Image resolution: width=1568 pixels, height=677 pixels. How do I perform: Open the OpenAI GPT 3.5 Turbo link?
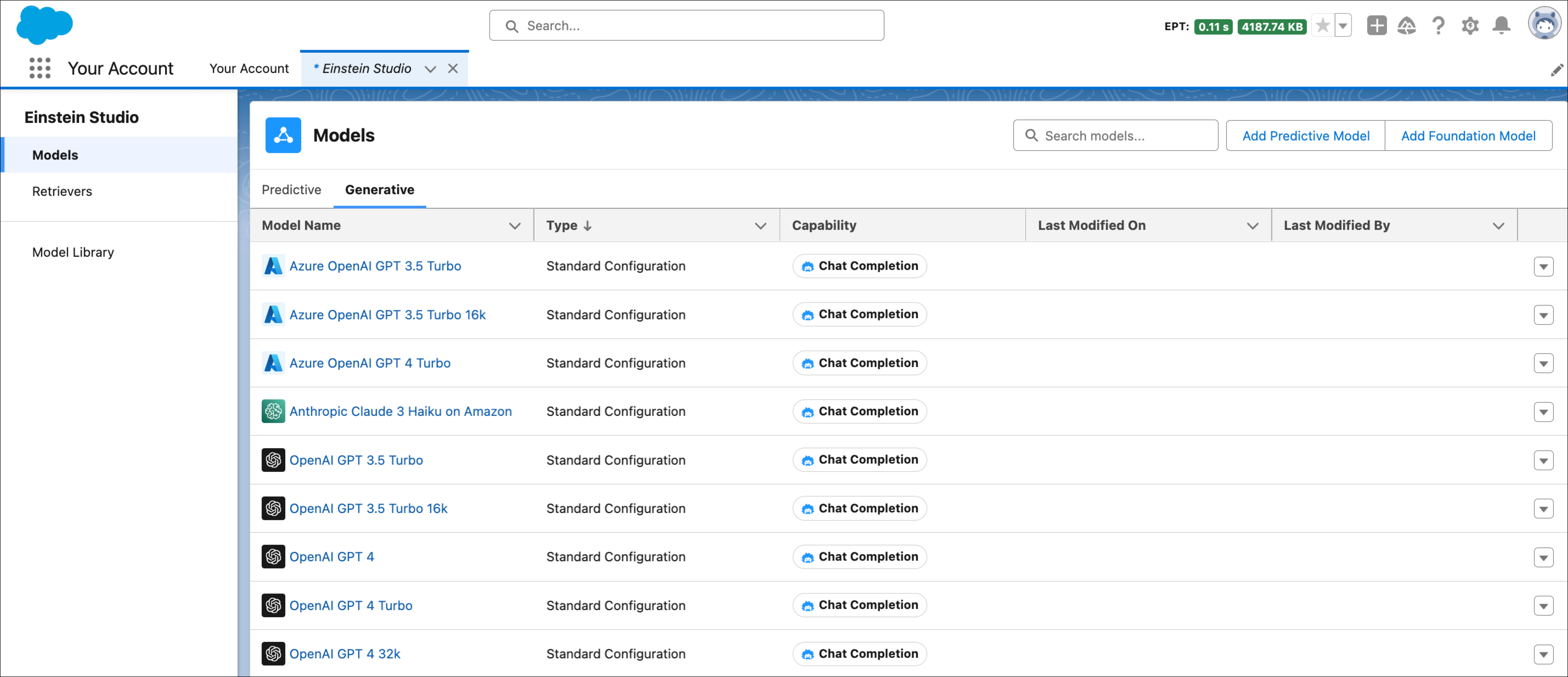(356, 460)
